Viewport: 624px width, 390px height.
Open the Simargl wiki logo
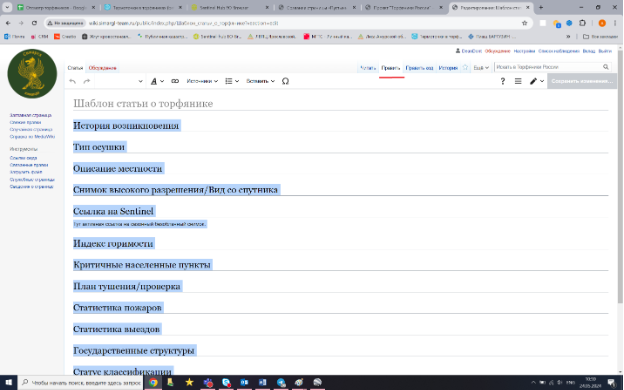(32, 74)
